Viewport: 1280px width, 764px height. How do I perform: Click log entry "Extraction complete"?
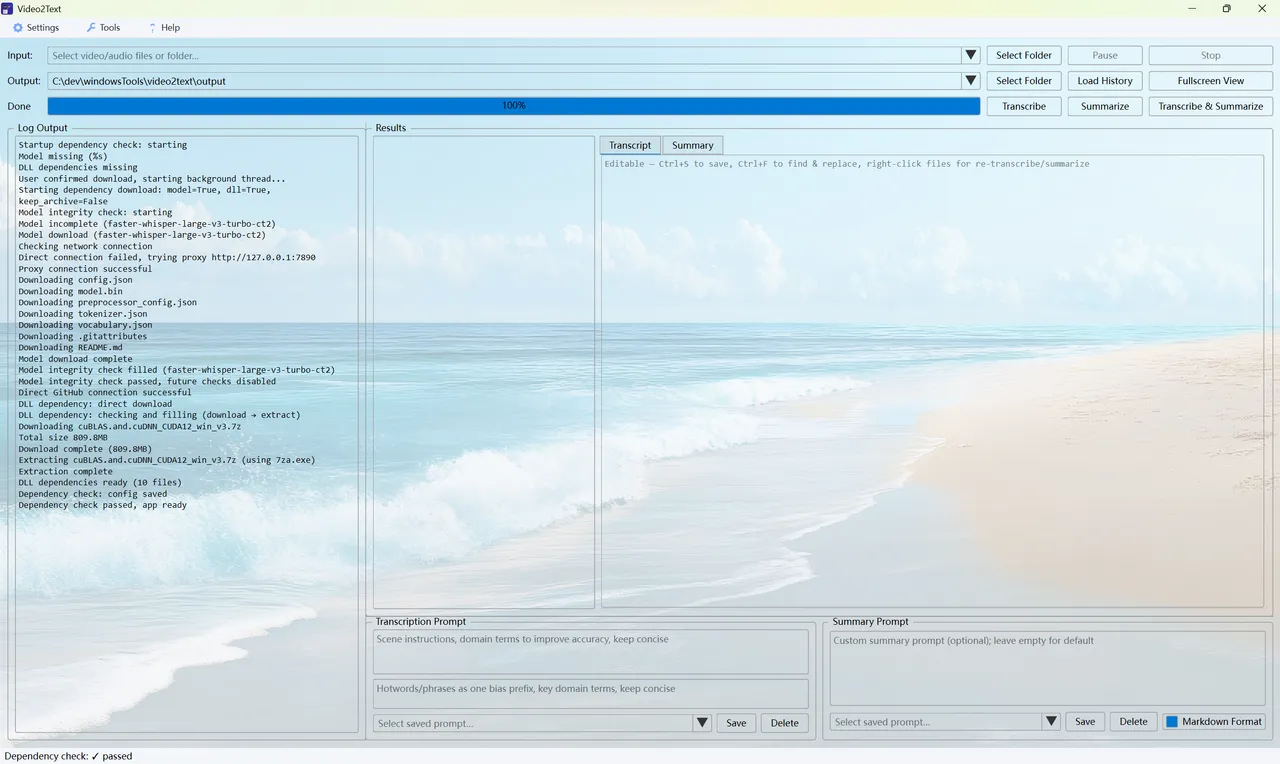coord(65,471)
